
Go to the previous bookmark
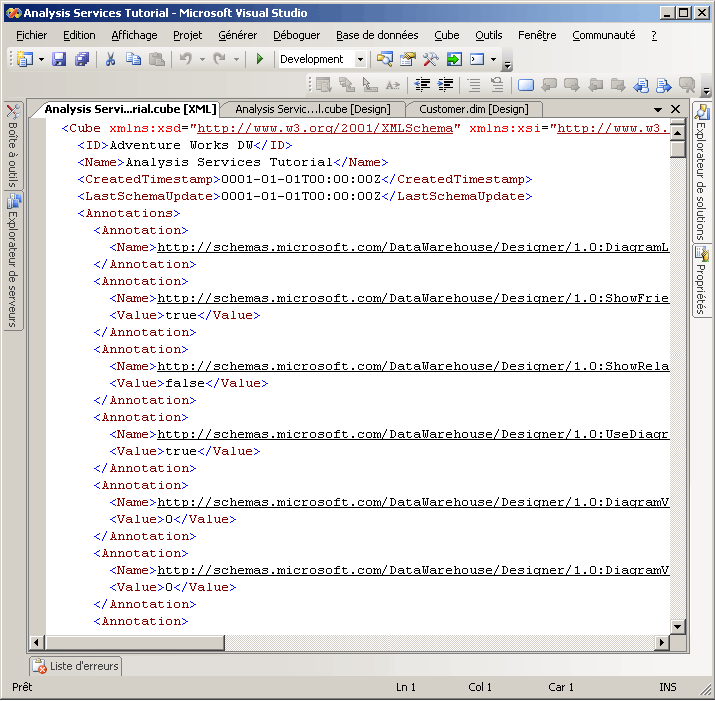549,85
